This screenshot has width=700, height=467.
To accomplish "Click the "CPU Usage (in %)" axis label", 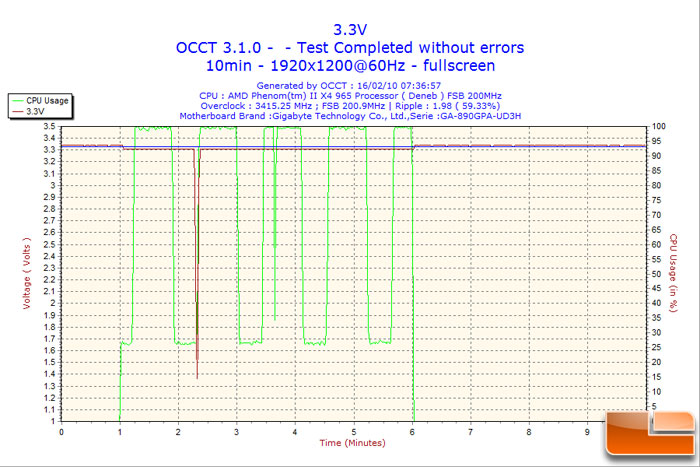I will [673, 273].
